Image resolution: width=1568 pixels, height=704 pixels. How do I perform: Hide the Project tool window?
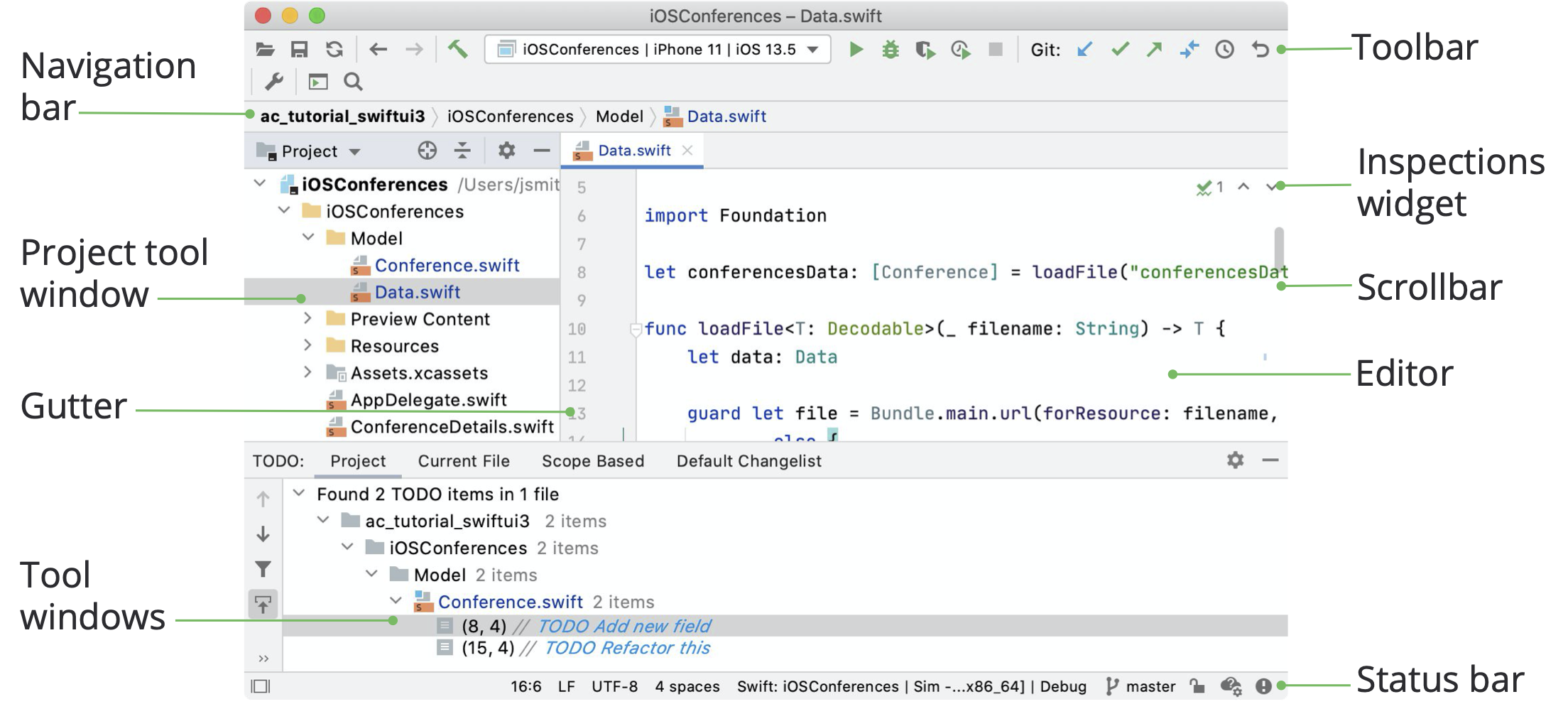click(542, 150)
